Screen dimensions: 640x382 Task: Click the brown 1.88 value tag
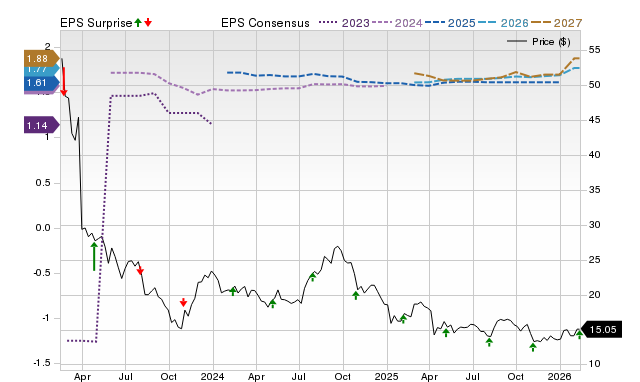[42, 59]
